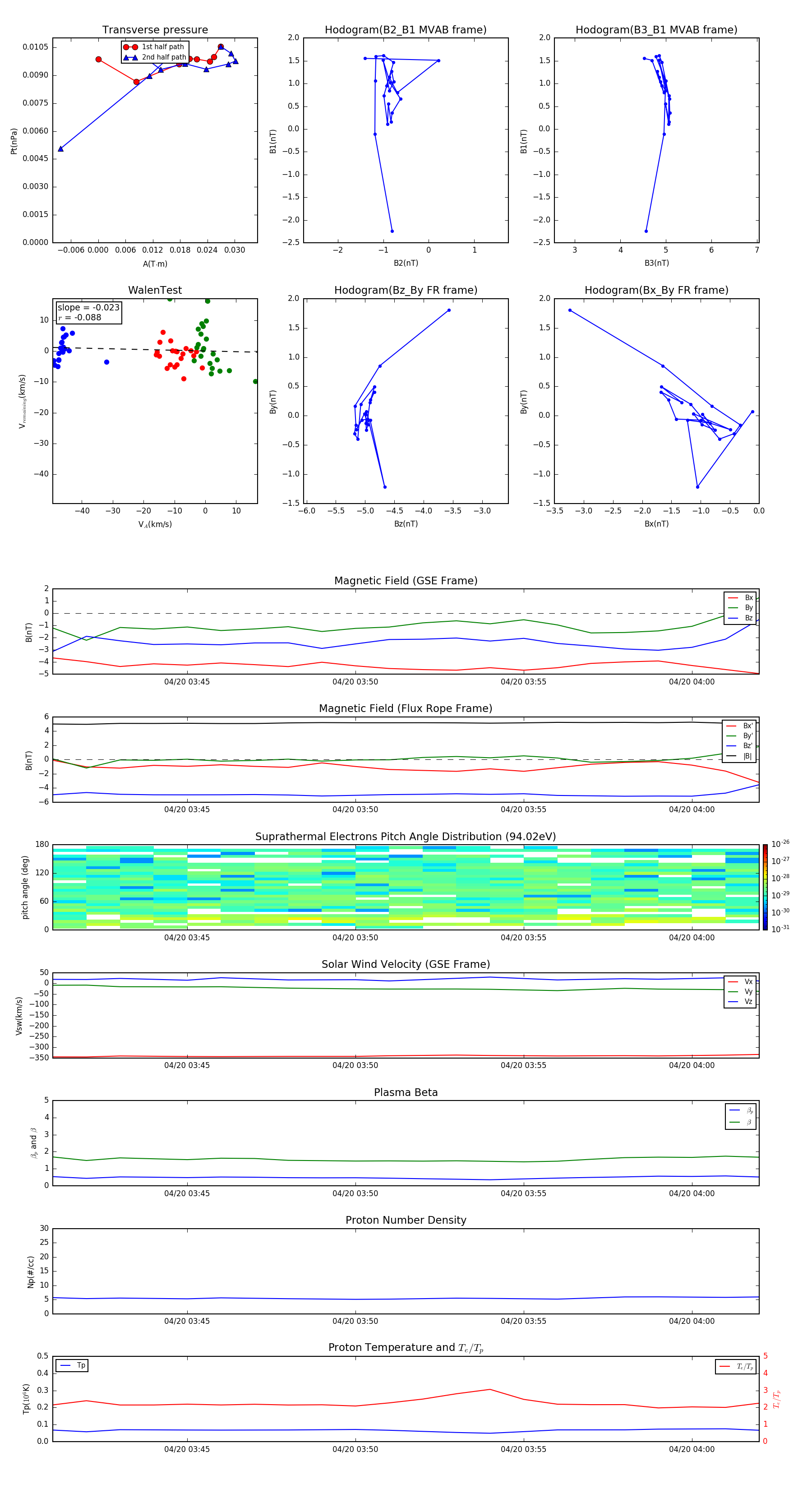
Task: Select the 'Tp' legend entry
Action: 72,1365
